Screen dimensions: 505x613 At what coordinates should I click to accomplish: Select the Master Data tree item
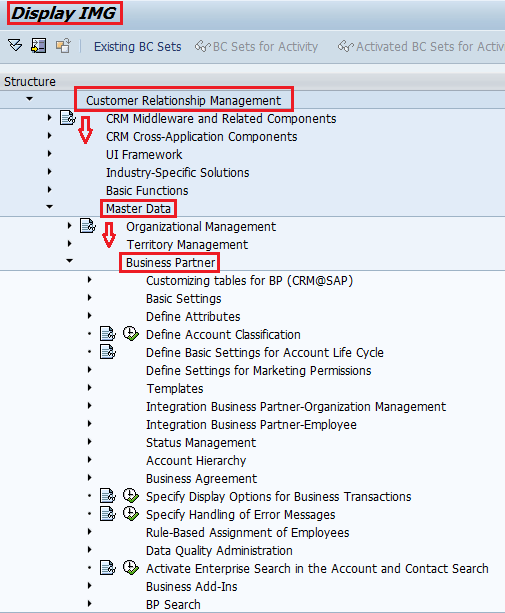(x=138, y=208)
